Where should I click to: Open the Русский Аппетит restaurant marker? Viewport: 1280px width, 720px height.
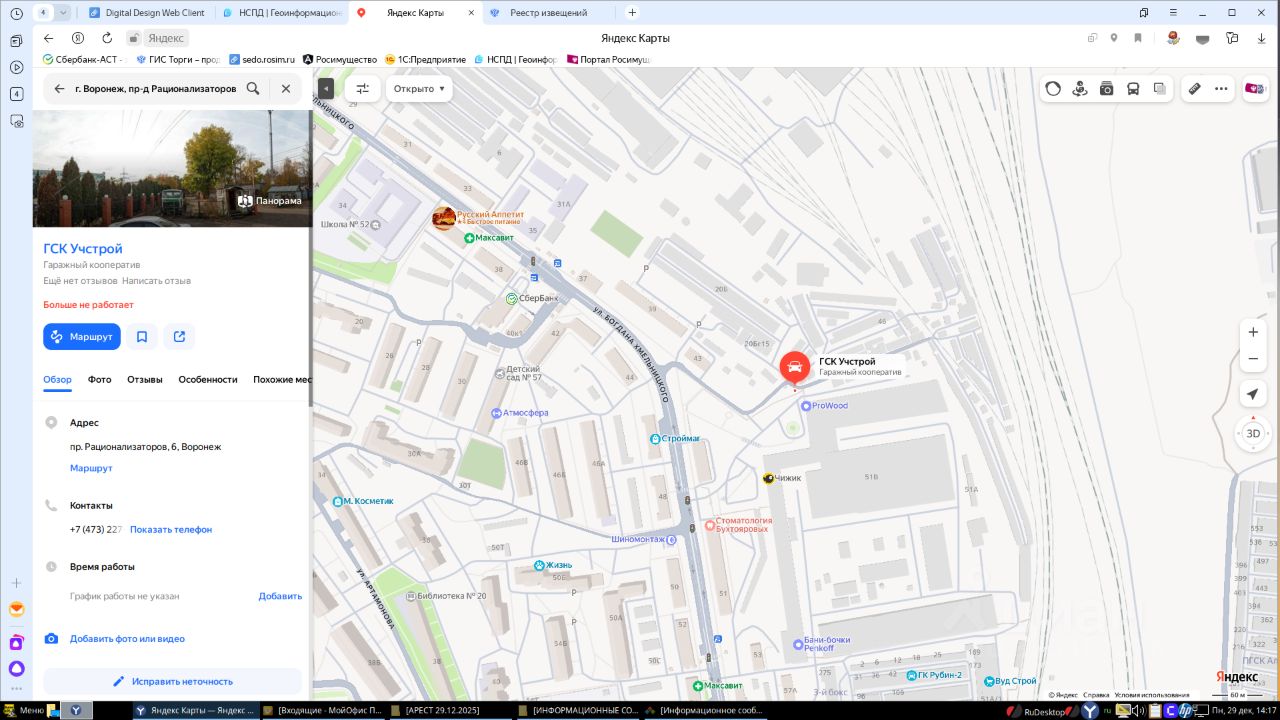pyautogui.click(x=444, y=218)
